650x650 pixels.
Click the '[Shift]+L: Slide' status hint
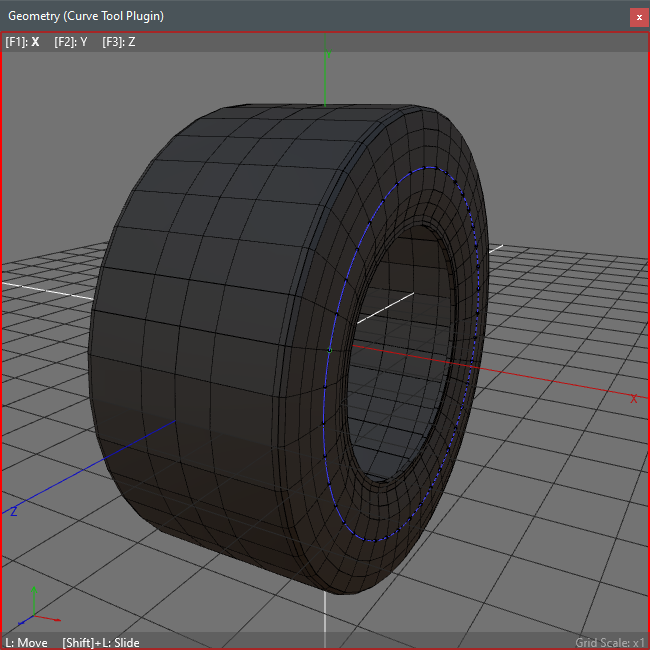[x=101, y=643]
